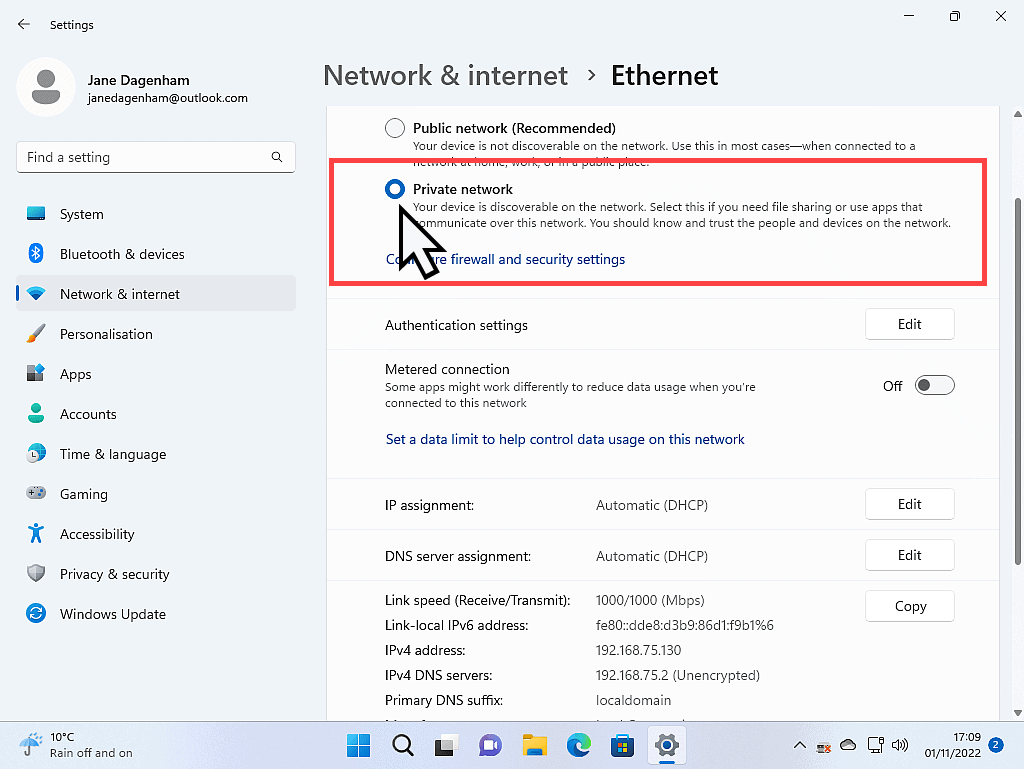Select Ethernet in the page header
The image size is (1024, 769).
pos(664,75)
